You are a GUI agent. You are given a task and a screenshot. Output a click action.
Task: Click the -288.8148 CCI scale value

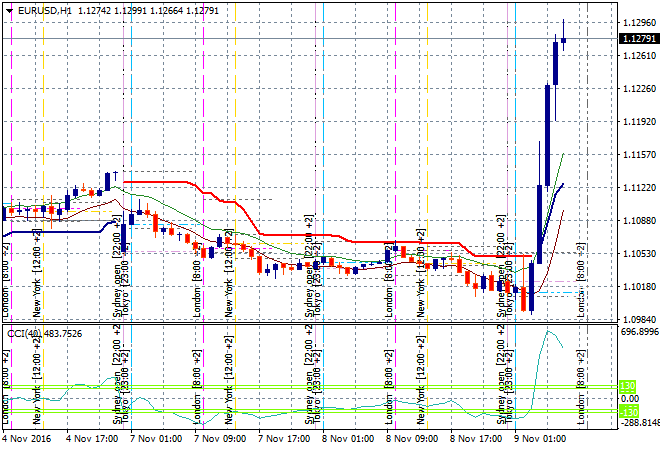click(638, 424)
